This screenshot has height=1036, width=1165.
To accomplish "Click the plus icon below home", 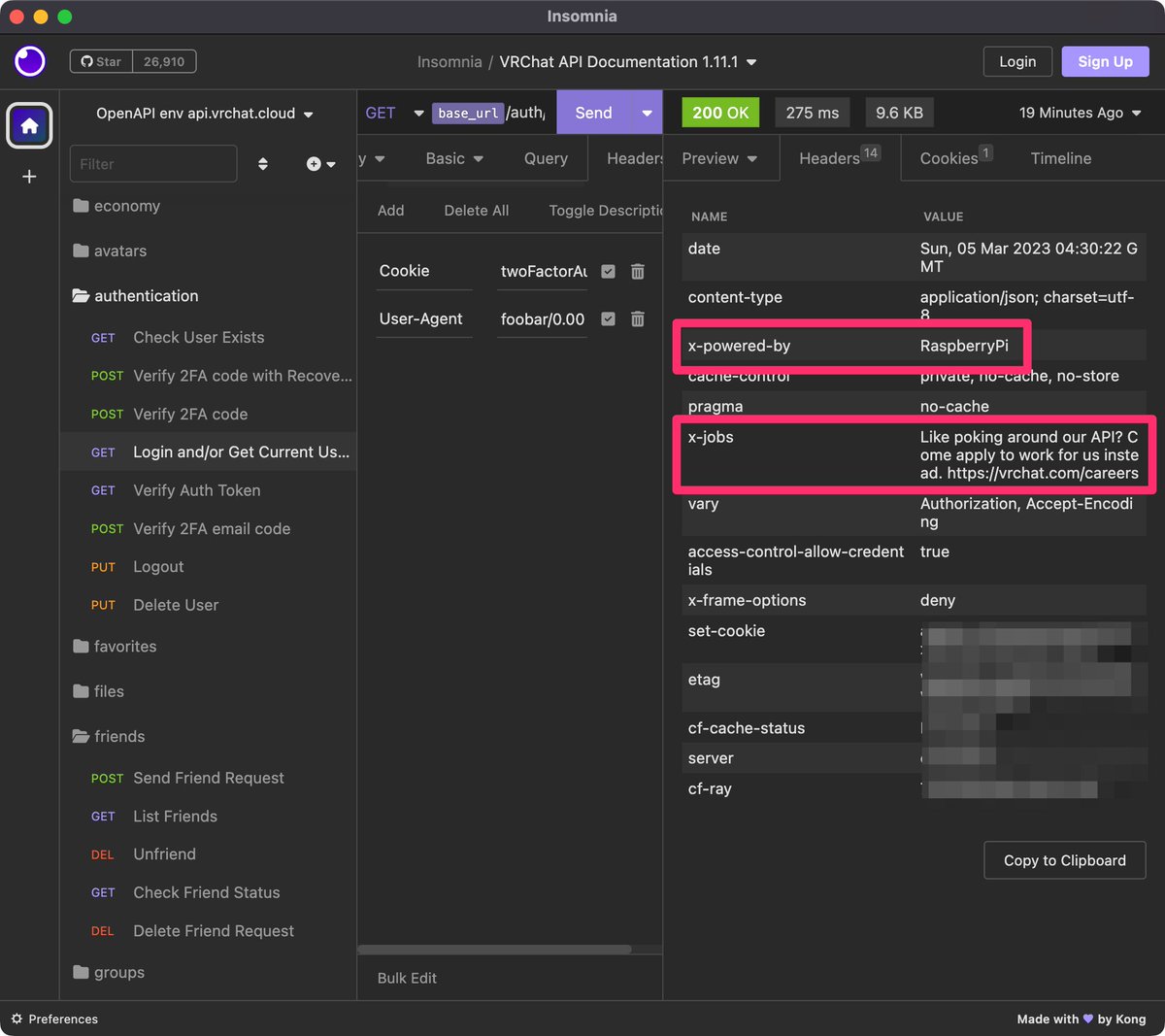I will coord(29,177).
